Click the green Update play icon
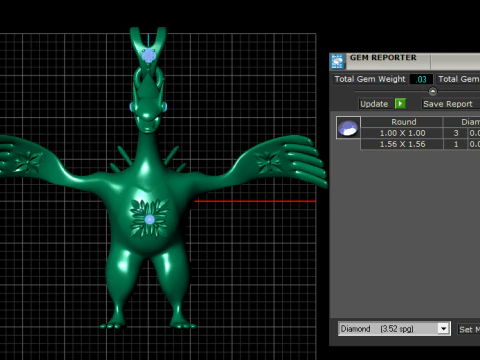The width and height of the screenshot is (480, 360). (x=400, y=104)
